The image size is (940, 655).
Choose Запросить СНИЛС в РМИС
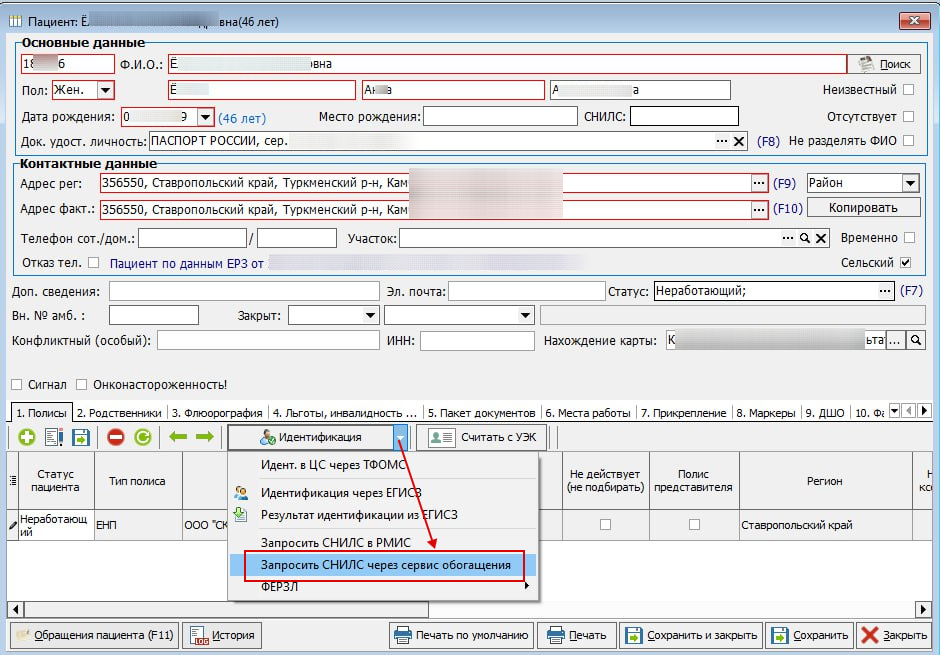coord(336,542)
